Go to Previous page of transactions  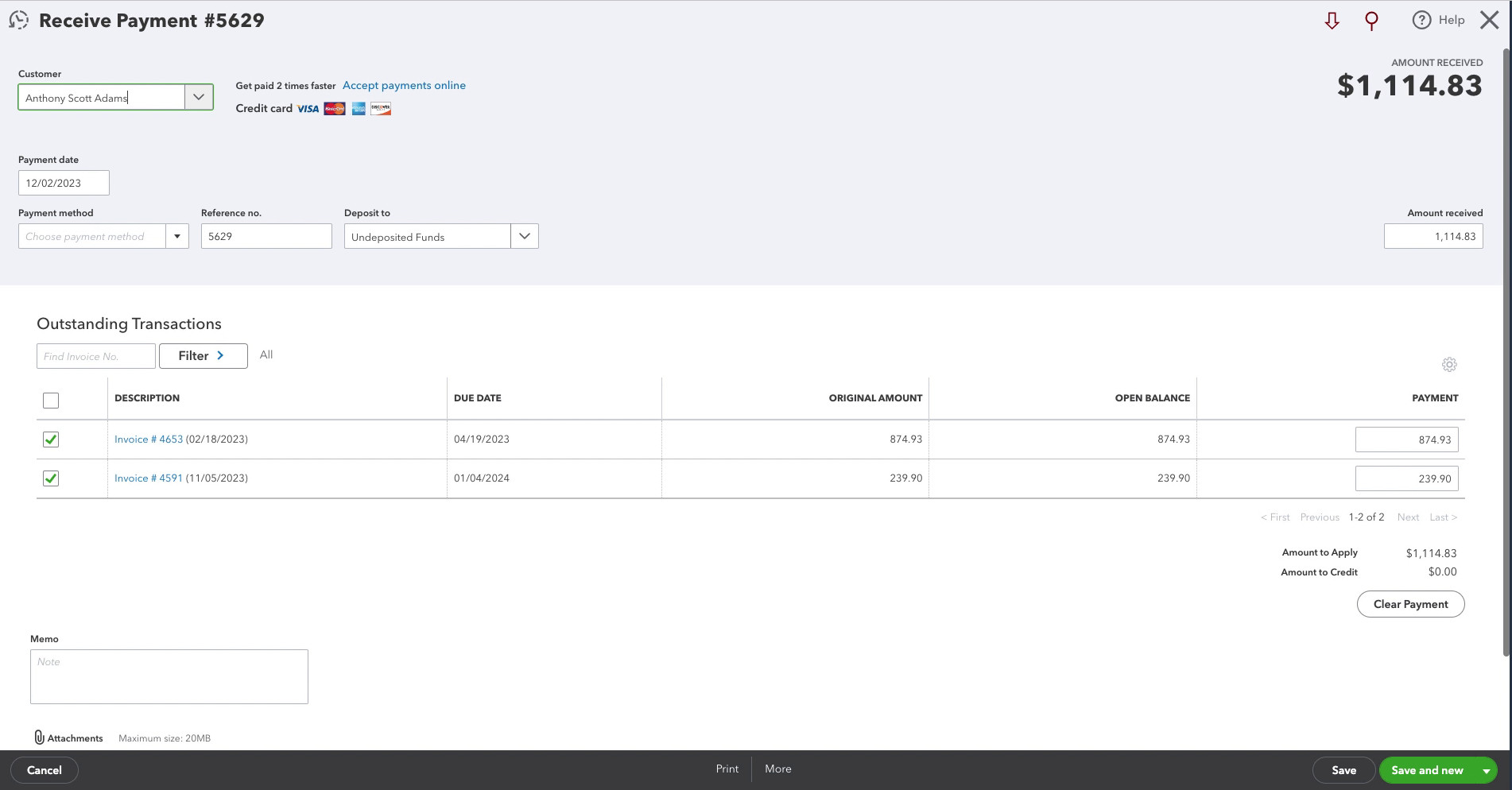[x=1320, y=517]
